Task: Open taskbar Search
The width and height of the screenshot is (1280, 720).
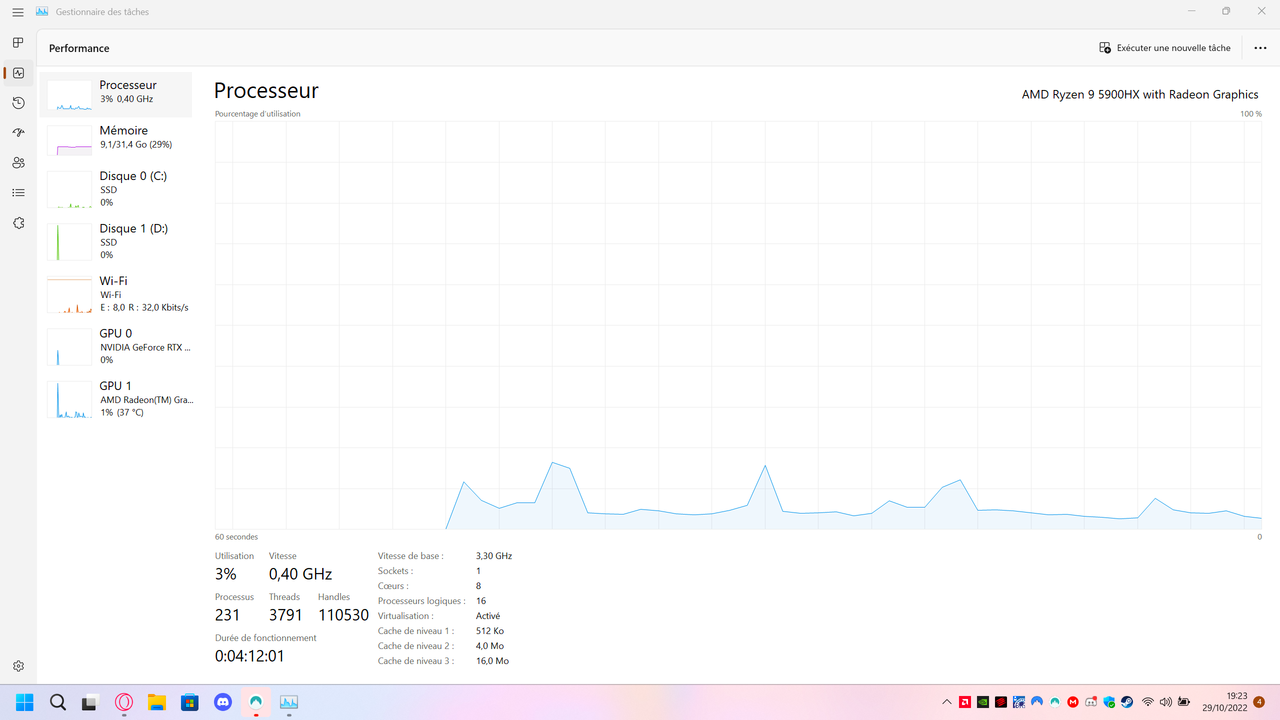Action: 57,702
